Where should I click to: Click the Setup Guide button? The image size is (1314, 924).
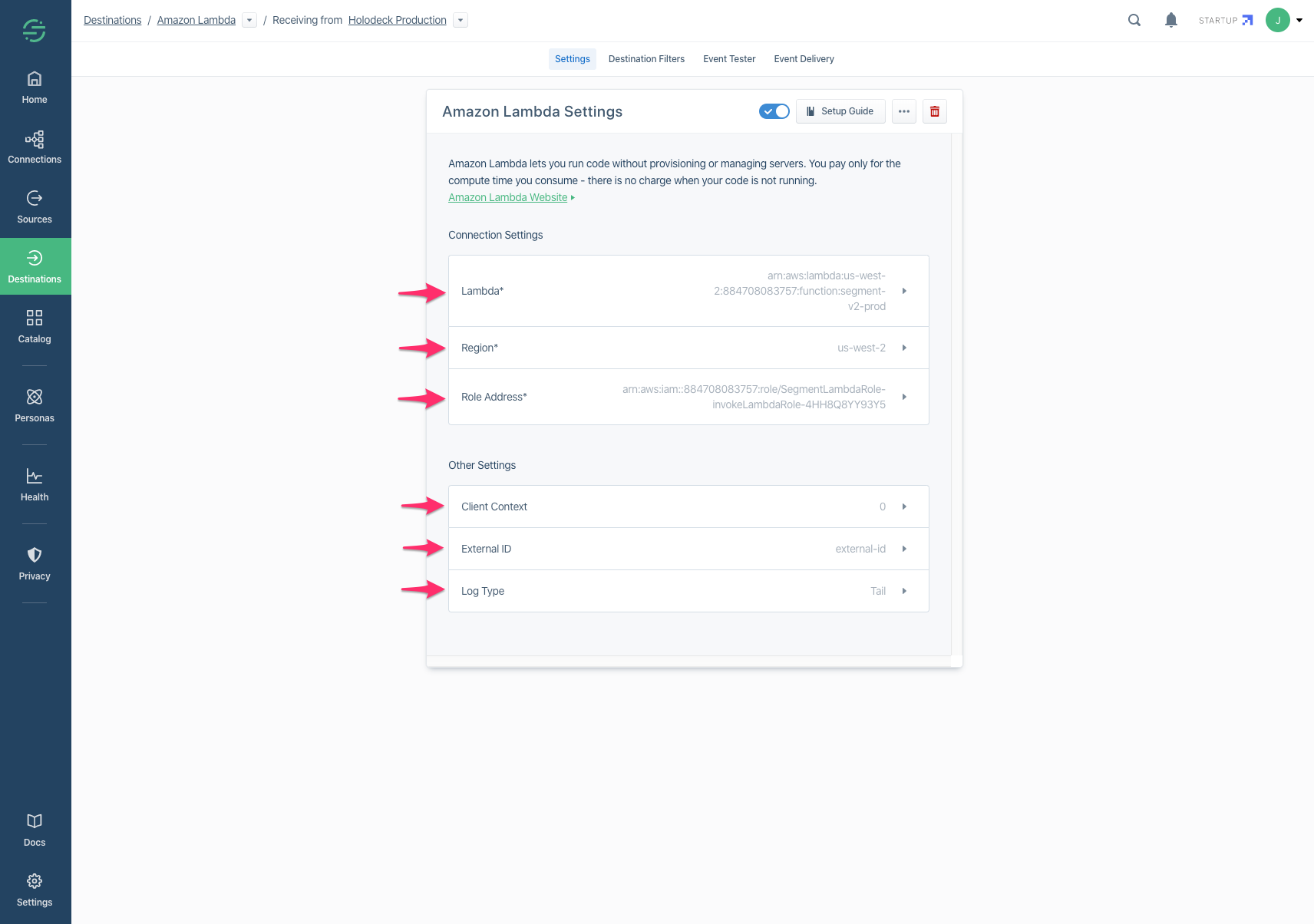pos(840,111)
